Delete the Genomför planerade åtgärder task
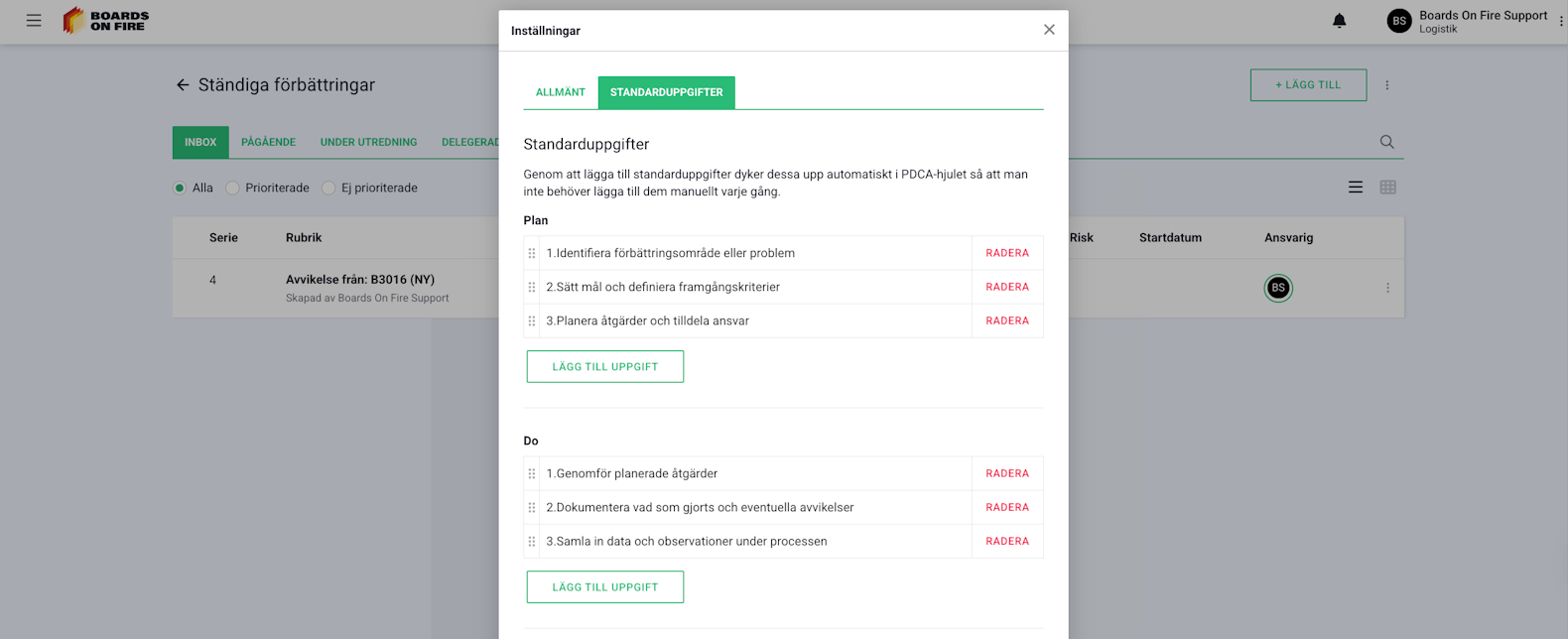This screenshot has height=639, width=1568. (x=1006, y=473)
